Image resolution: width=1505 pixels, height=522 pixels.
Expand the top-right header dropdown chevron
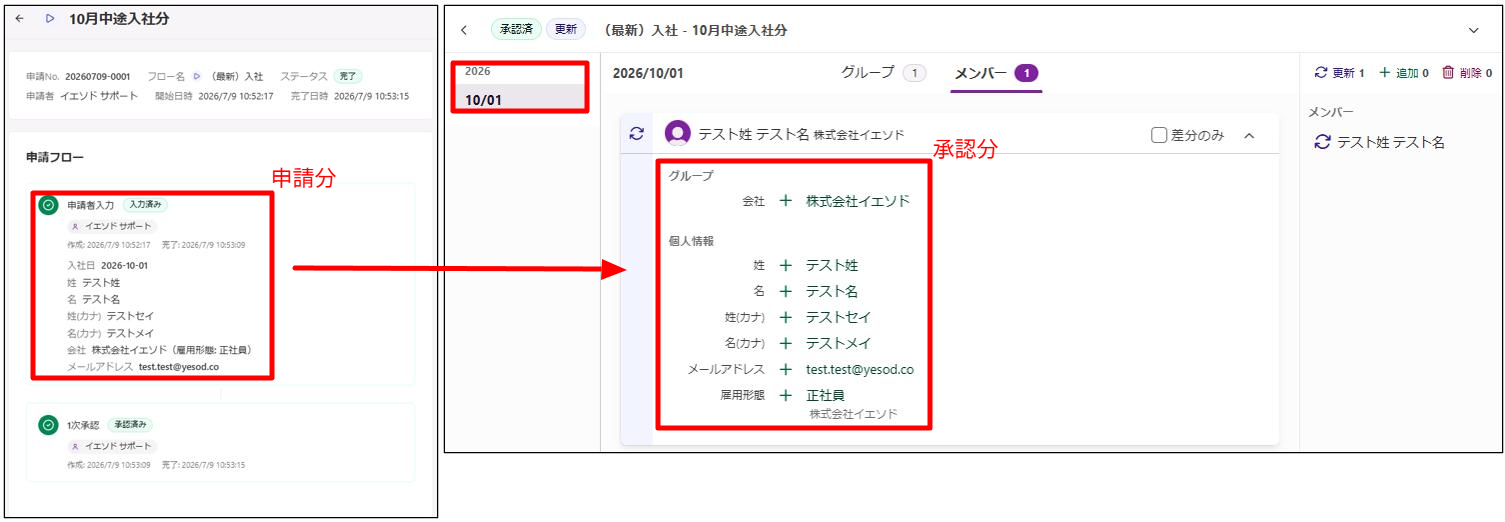click(1473, 31)
